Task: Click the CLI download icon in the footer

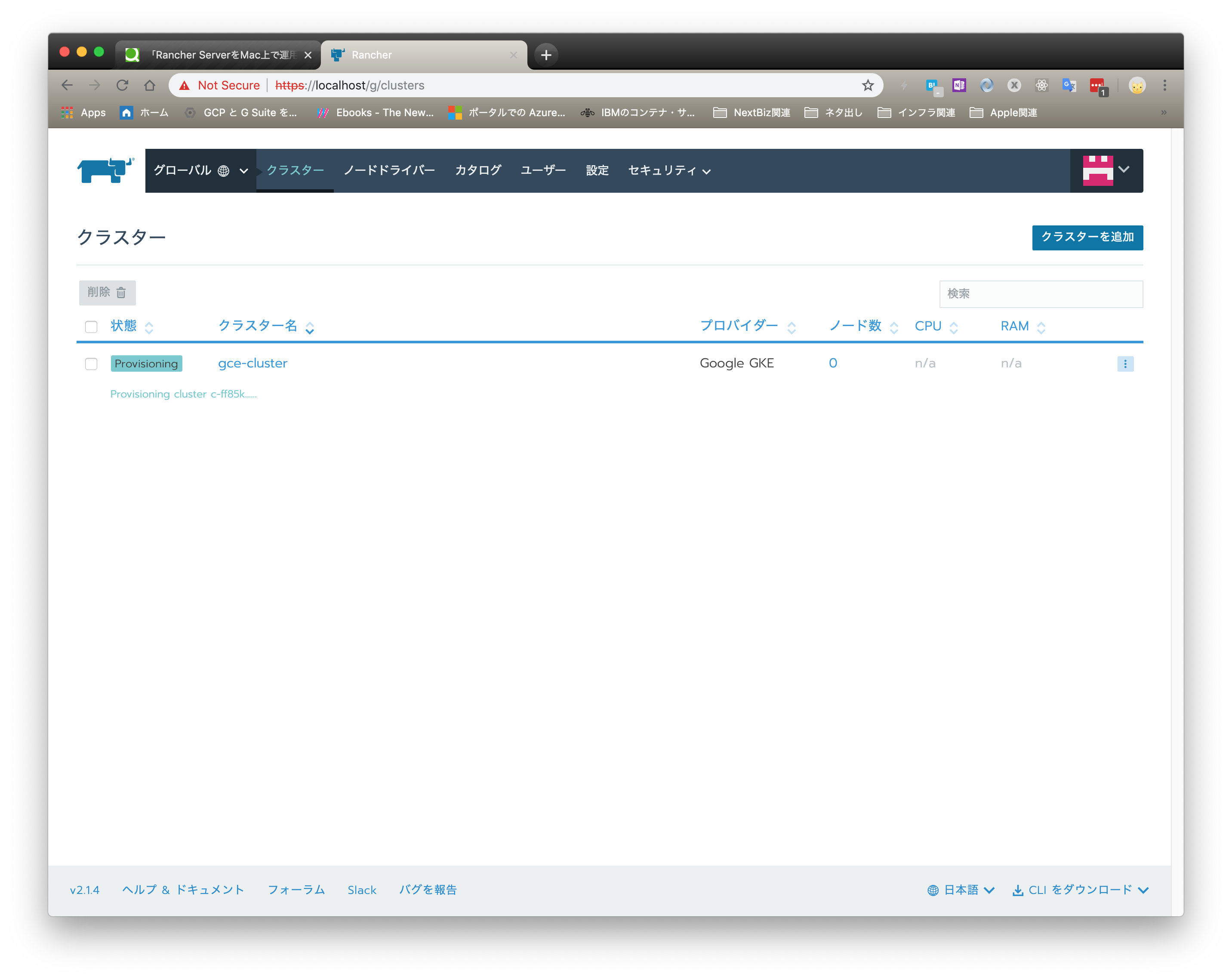Action: point(1018,890)
